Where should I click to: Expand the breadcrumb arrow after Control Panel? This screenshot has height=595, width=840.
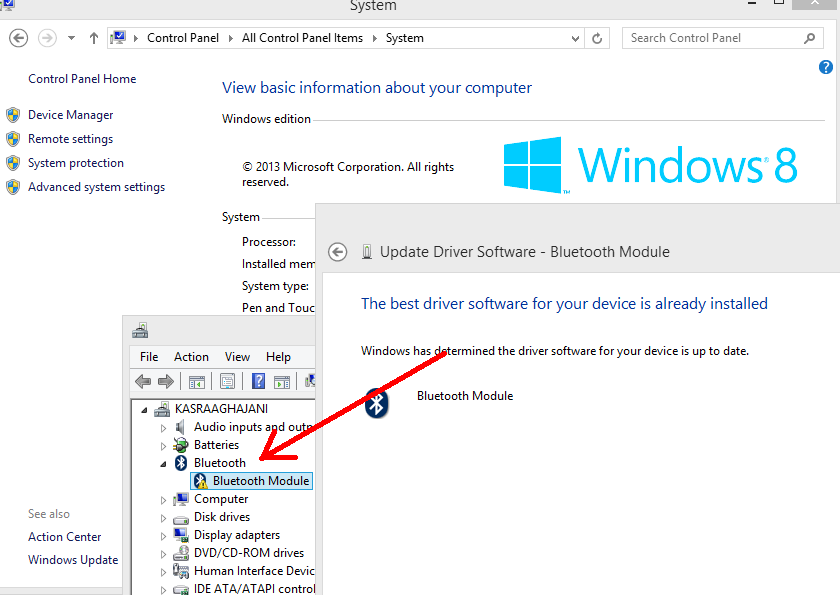[x=231, y=38]
